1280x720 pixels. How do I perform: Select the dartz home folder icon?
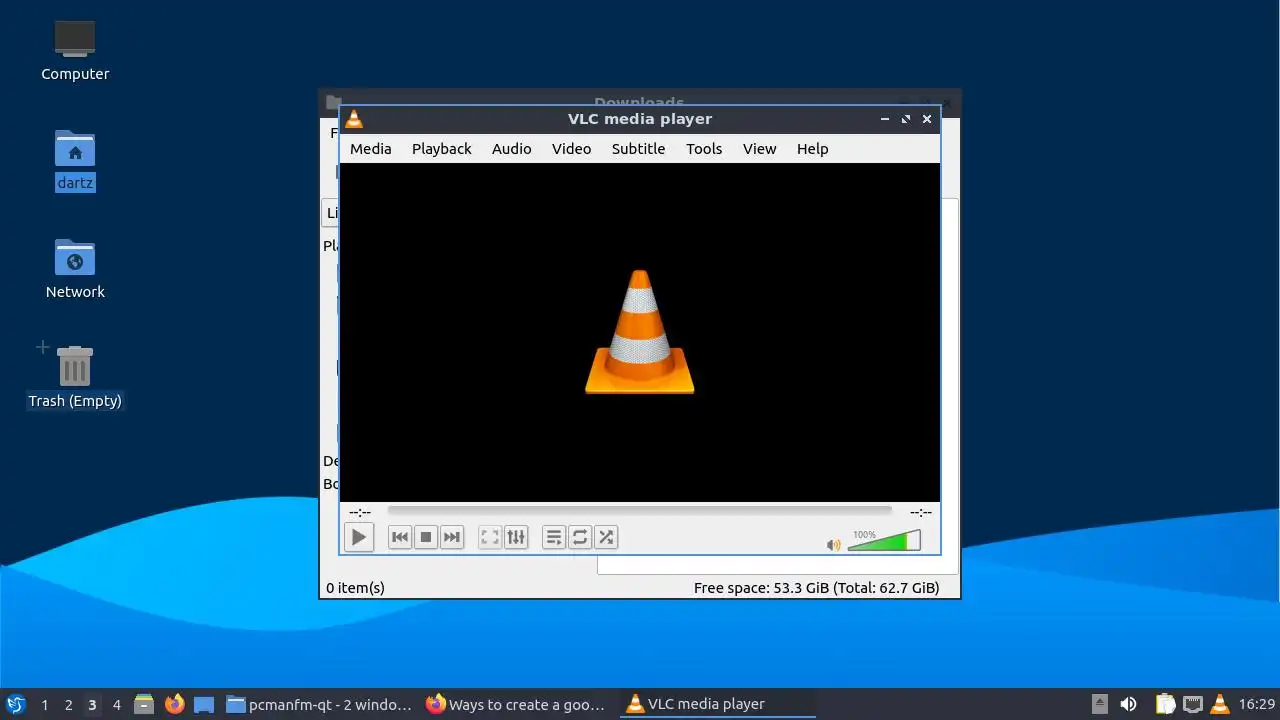[75, 160]
